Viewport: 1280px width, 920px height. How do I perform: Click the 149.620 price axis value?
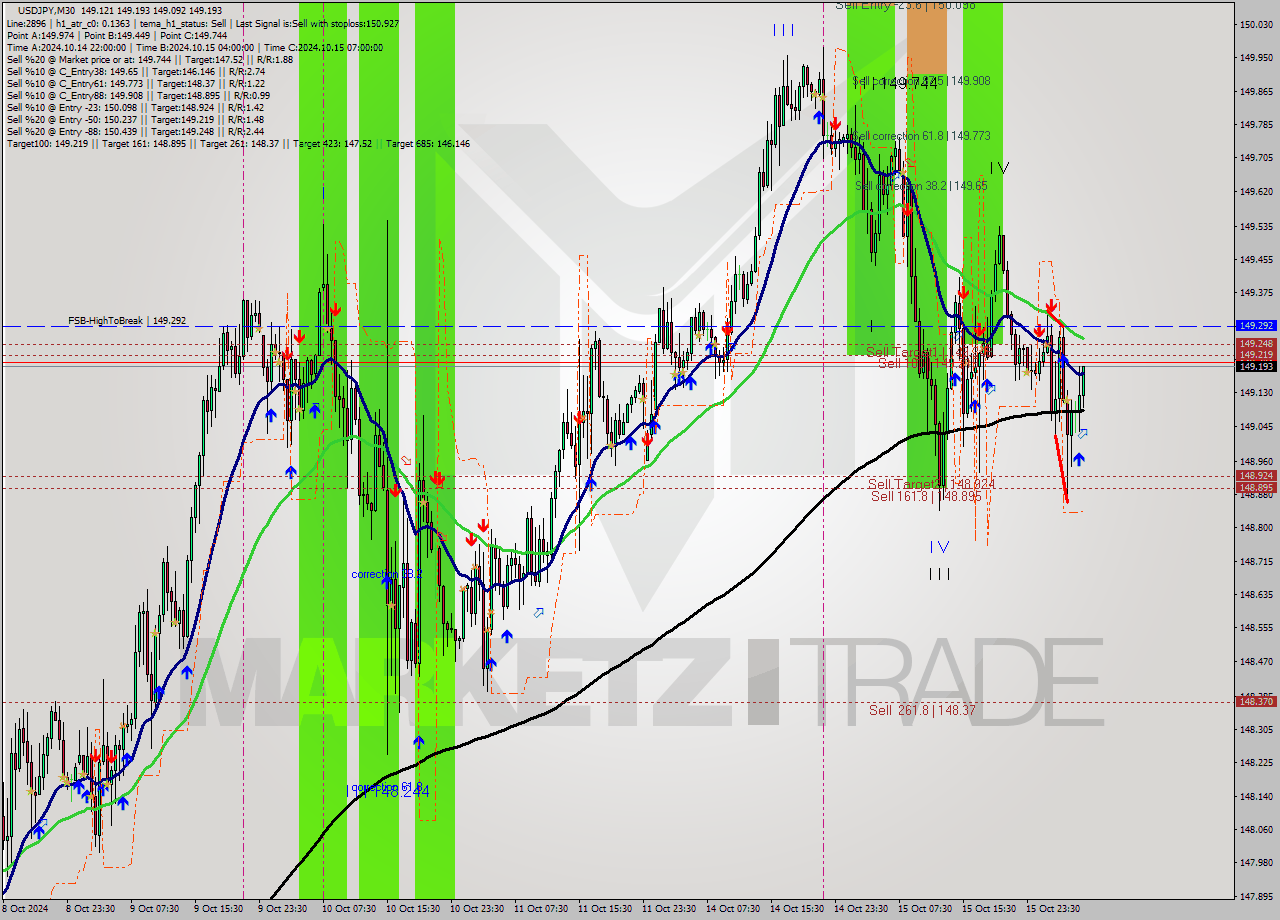pyautogui.click(x=1256, y=192)
